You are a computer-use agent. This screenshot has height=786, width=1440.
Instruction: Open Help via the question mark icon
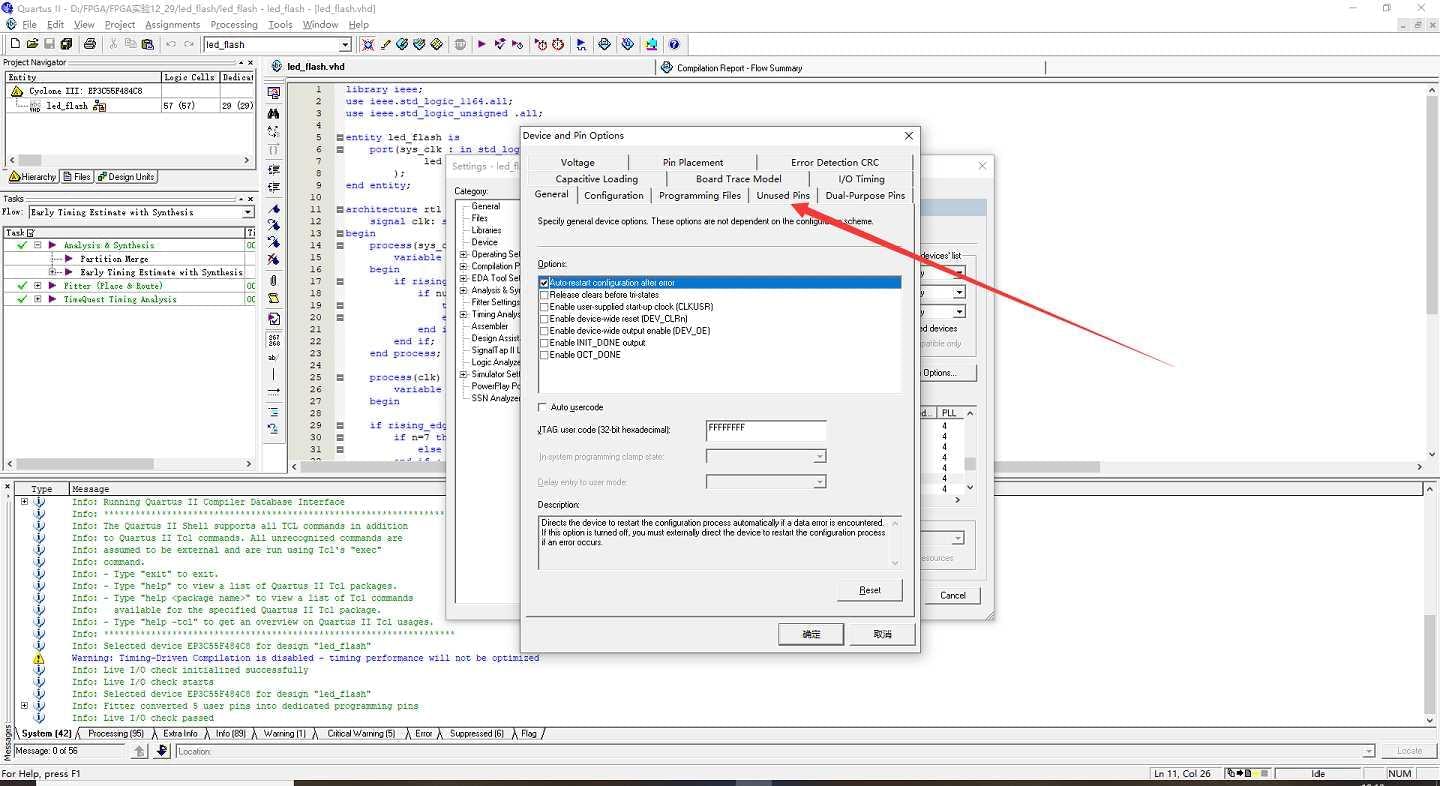(674, 44)
